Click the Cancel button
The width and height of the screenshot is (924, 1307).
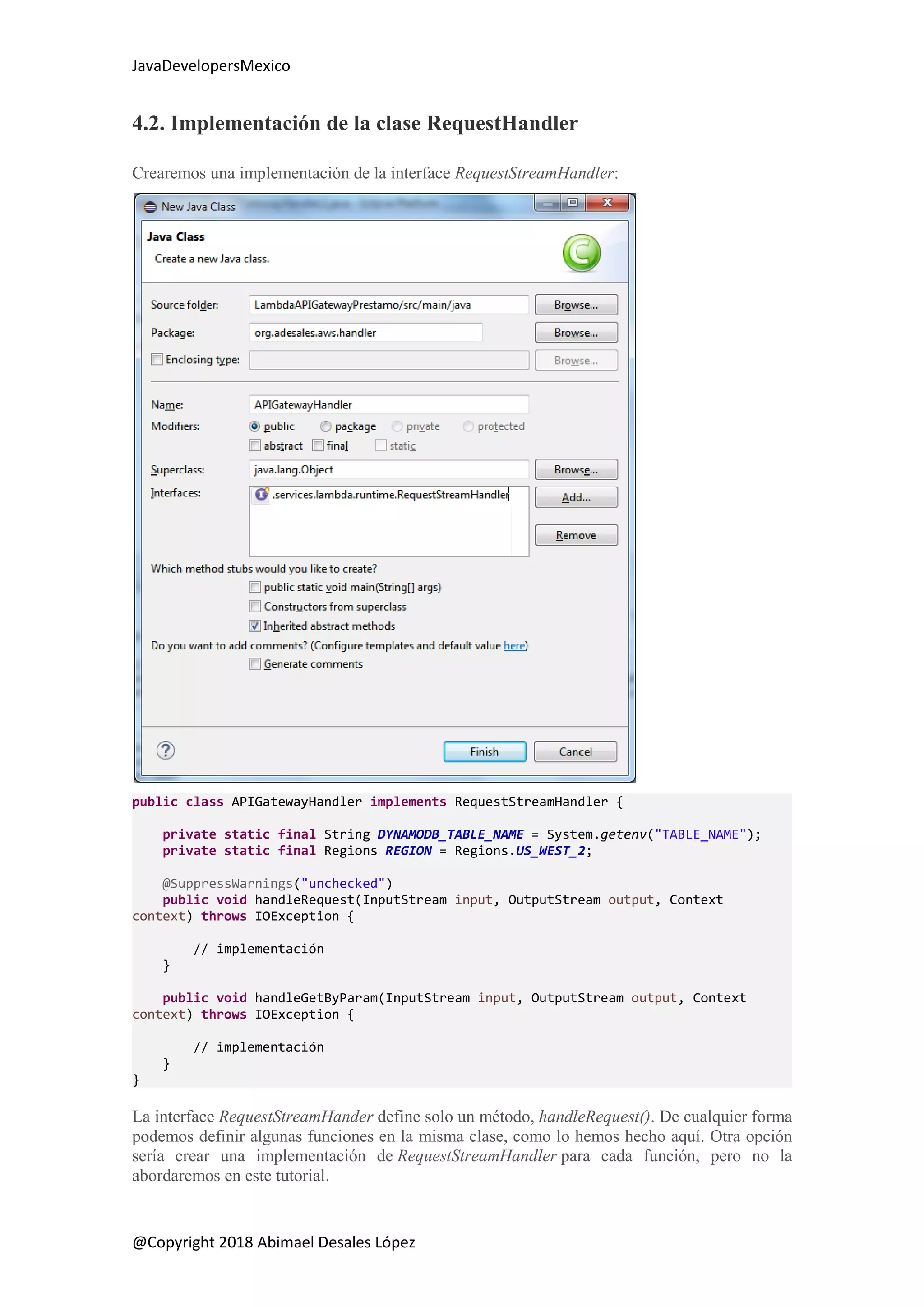[x=575, y=751]
